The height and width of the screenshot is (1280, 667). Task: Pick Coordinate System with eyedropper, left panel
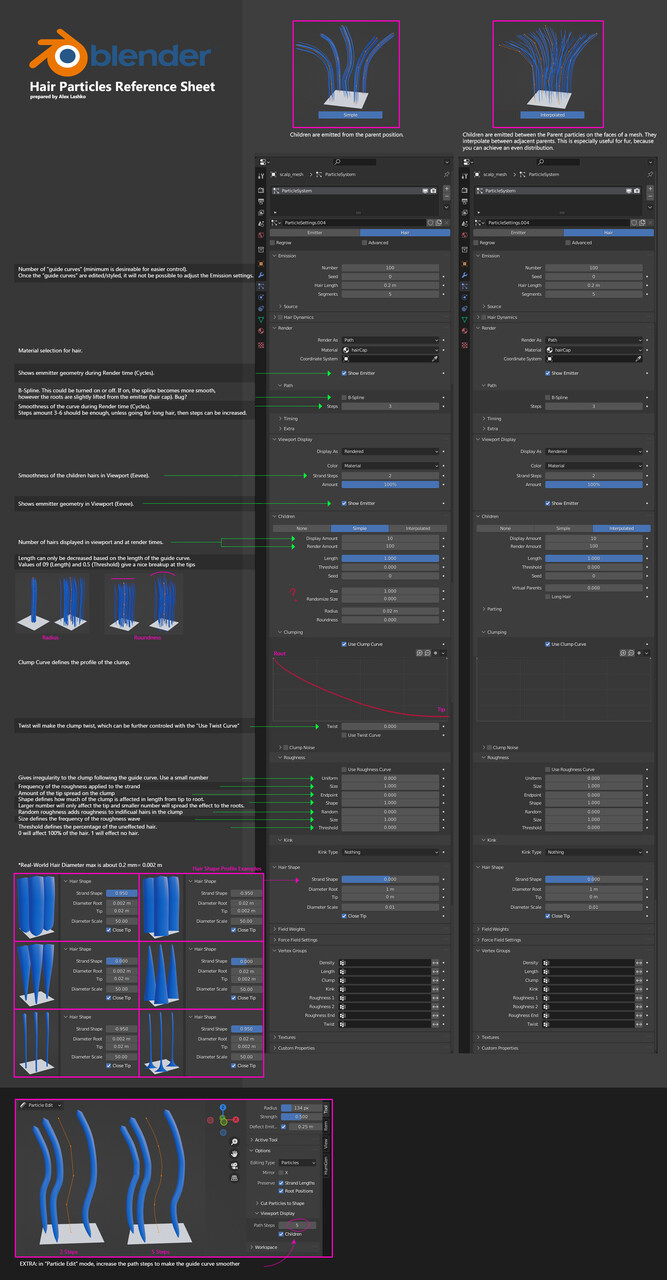434,358
